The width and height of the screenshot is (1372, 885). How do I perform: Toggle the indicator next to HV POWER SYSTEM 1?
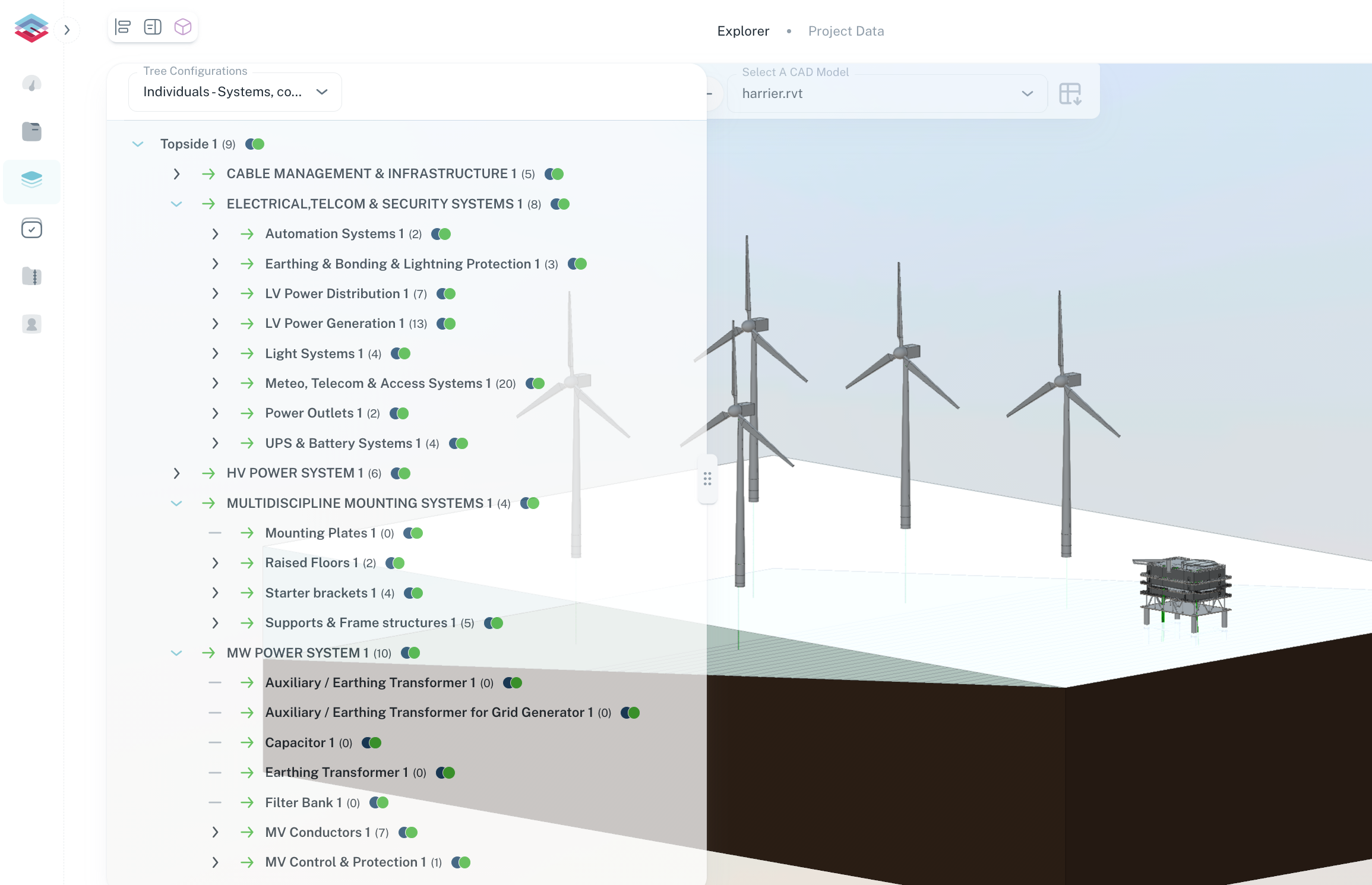[x=401, y=473]
